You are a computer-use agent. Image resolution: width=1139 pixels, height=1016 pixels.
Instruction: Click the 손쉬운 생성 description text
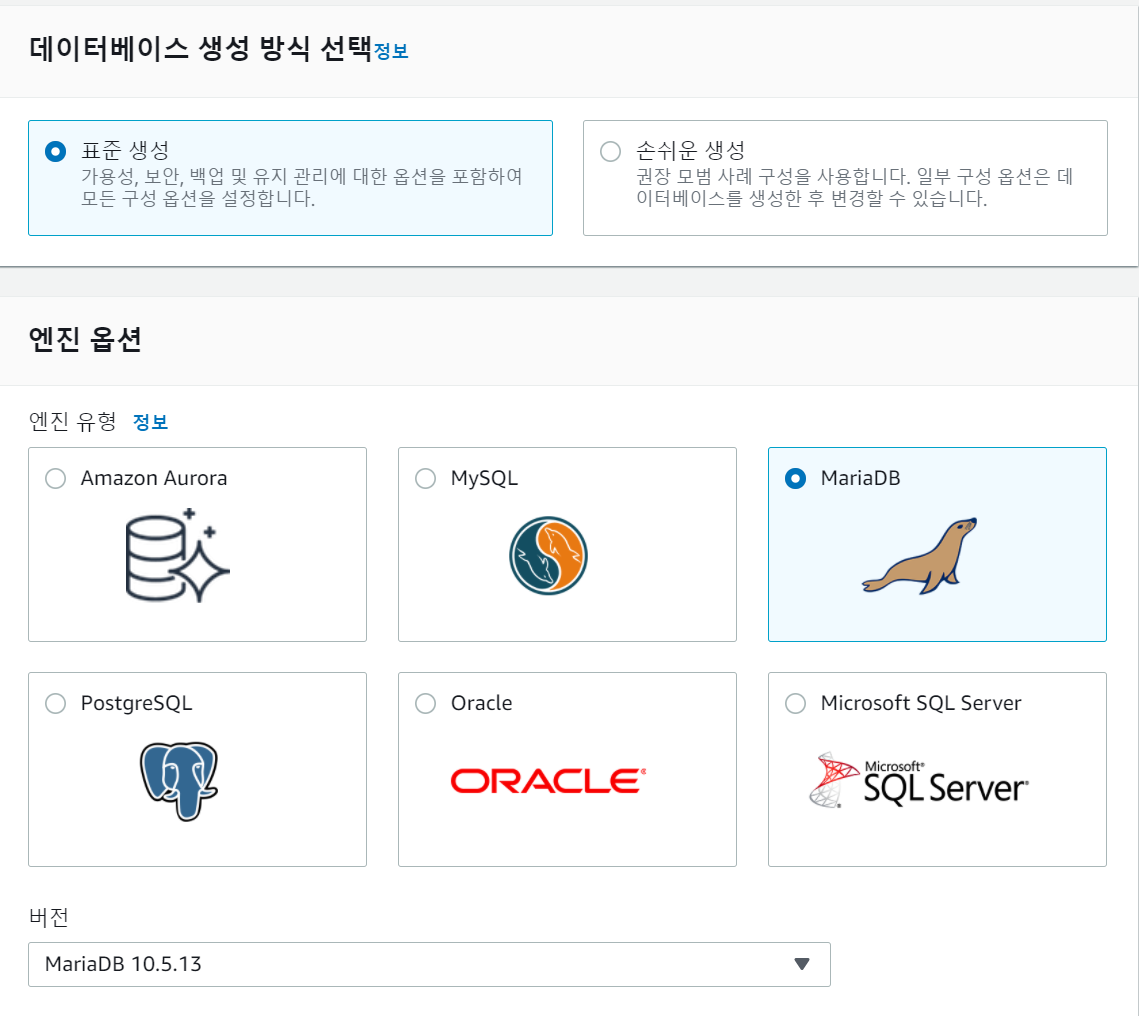tap(854, 187)
